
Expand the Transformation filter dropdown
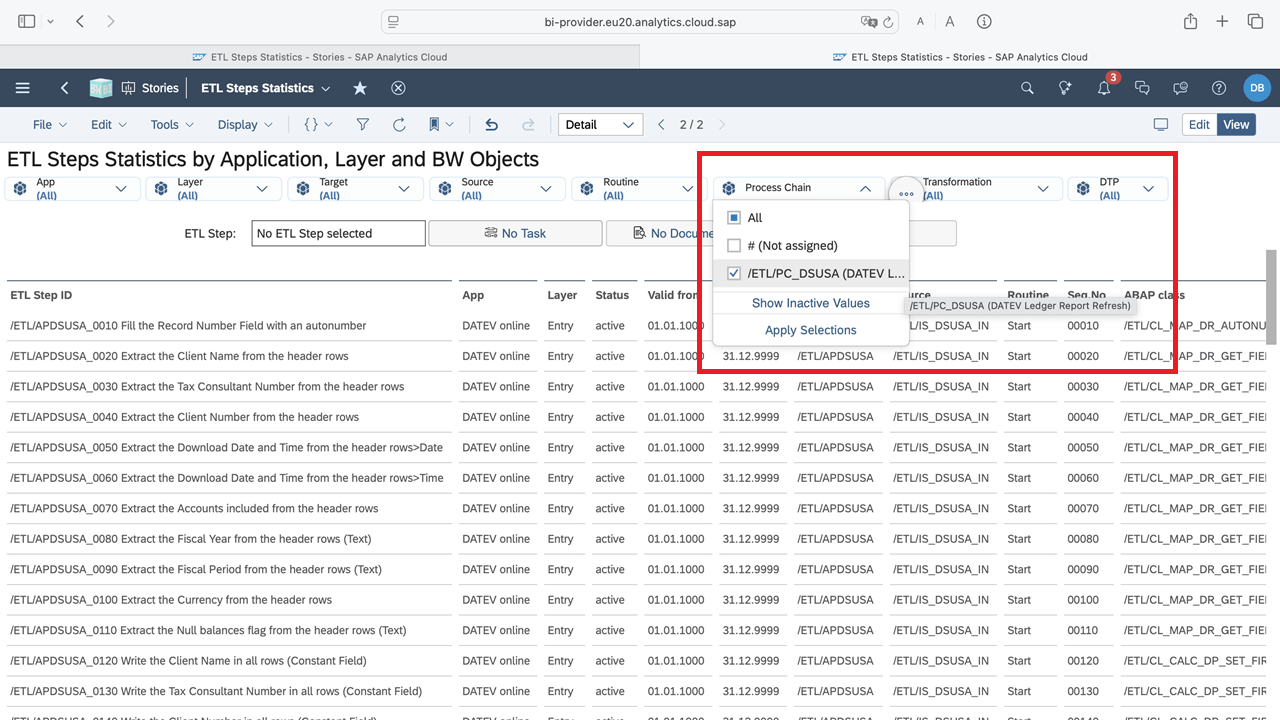pos(1043,188)
